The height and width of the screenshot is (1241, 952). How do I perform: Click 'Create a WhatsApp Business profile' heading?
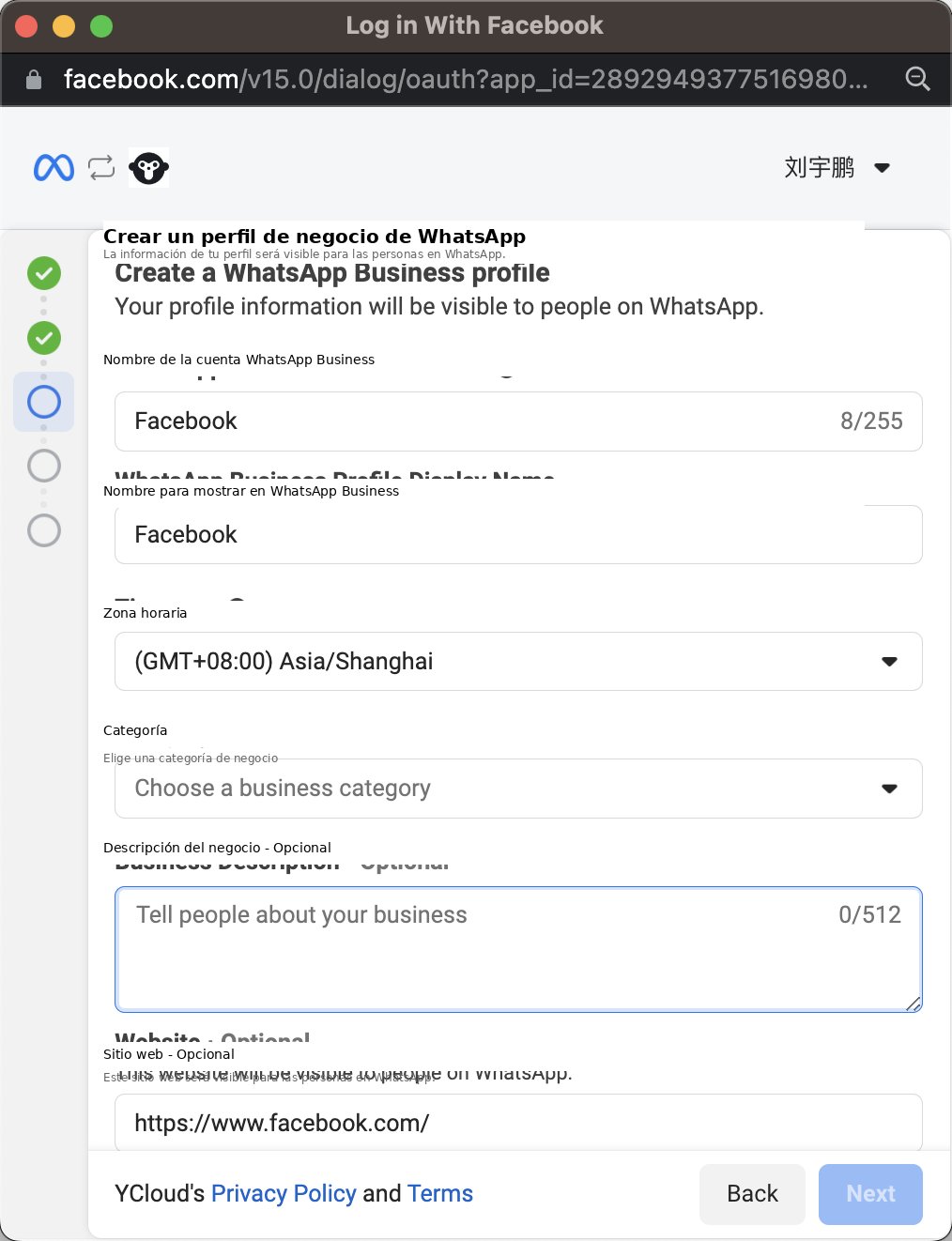pos(332,273)
